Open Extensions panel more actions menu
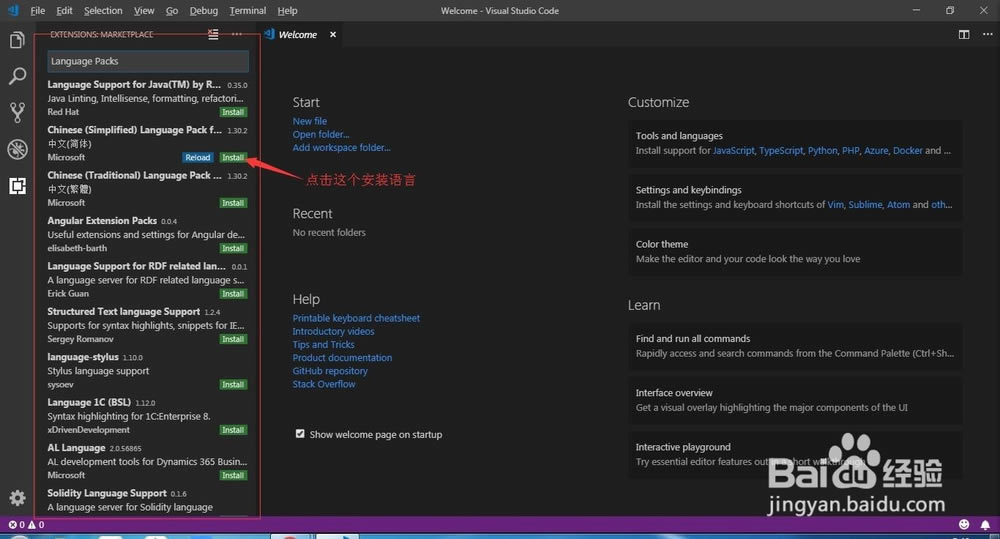1000x539 pixels. tap(237, 34)
